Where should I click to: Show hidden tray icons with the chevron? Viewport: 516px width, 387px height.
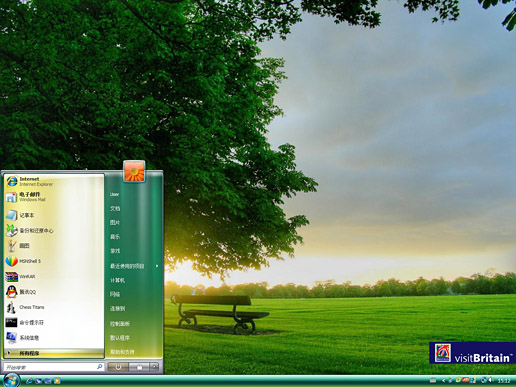[444, 380]
